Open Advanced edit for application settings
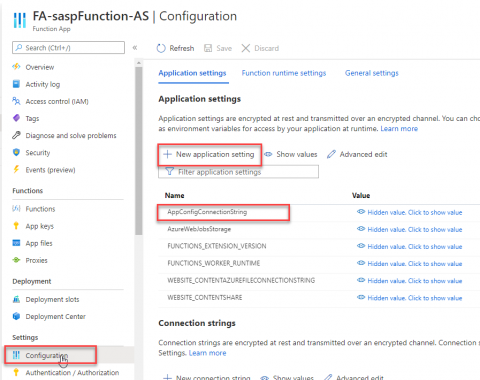Image resolution: width=480 pixels, height=380 pixels. tap(357, 154)
